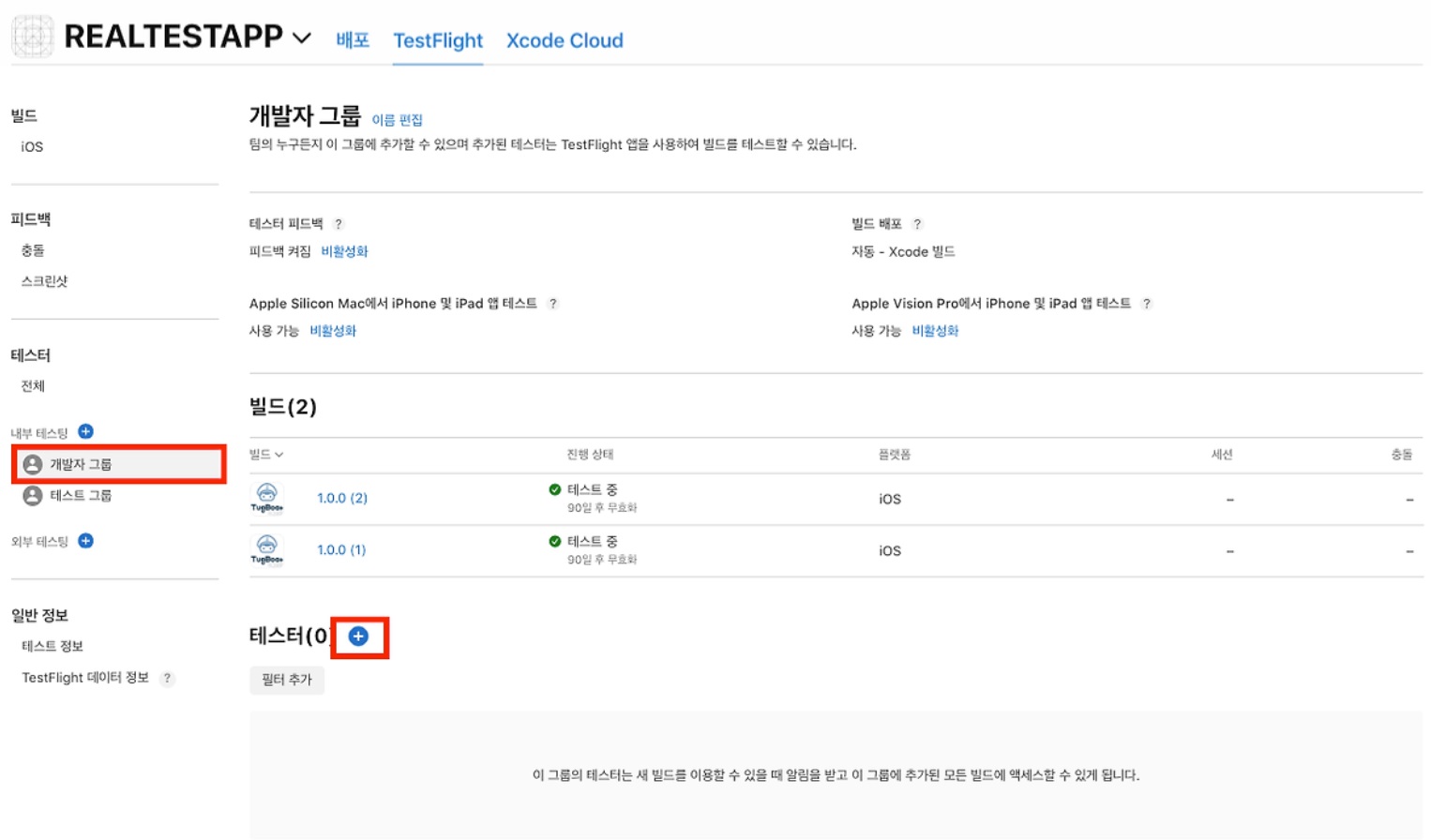Click app icon of build 1.0.0 (1)
Image resolution: width=1431 pixels, height=840 pixels.
tap(267, 548)
